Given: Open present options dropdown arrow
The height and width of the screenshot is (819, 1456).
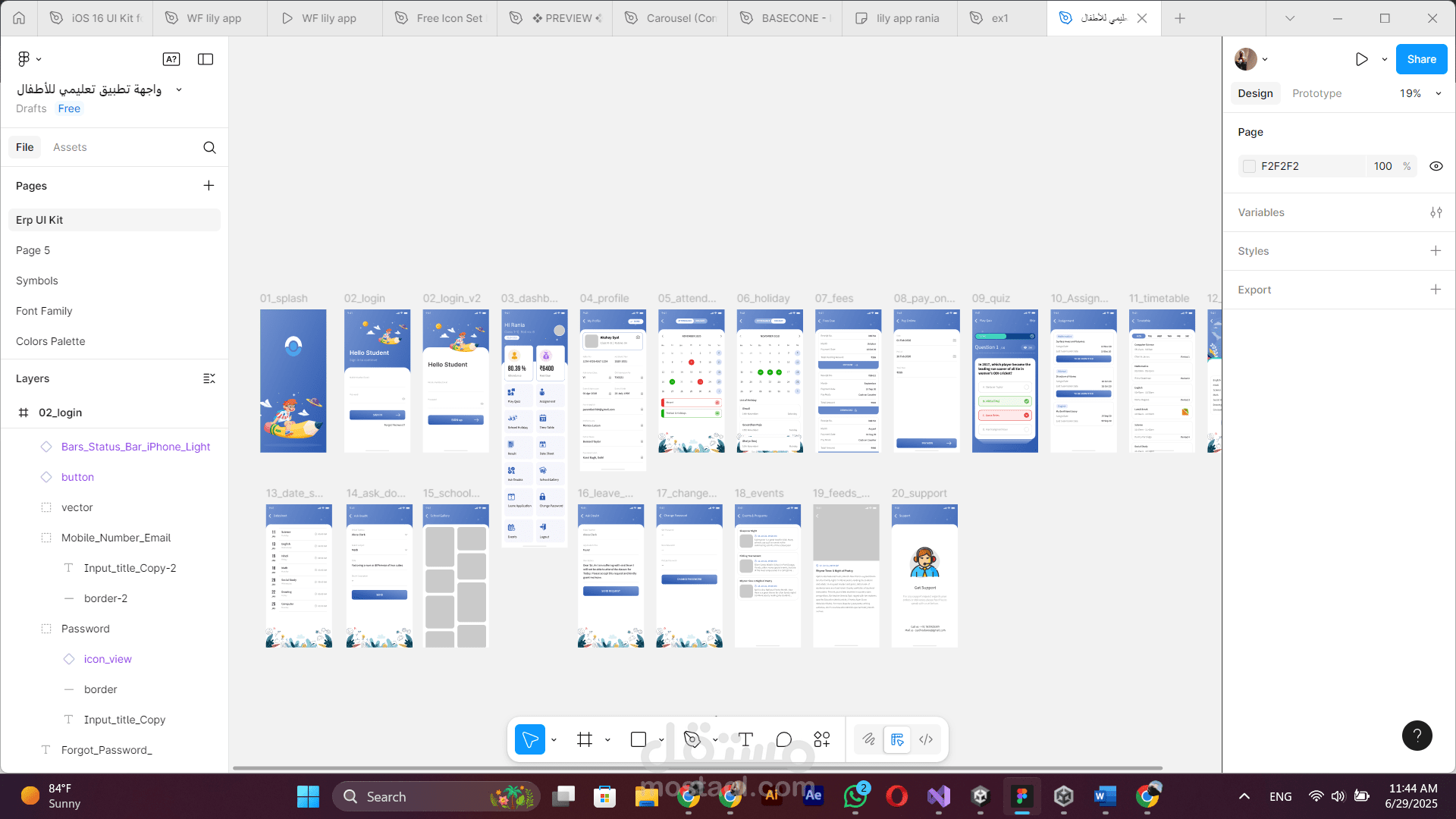Looking at the screenshot, I should [x=1385, y=59].
